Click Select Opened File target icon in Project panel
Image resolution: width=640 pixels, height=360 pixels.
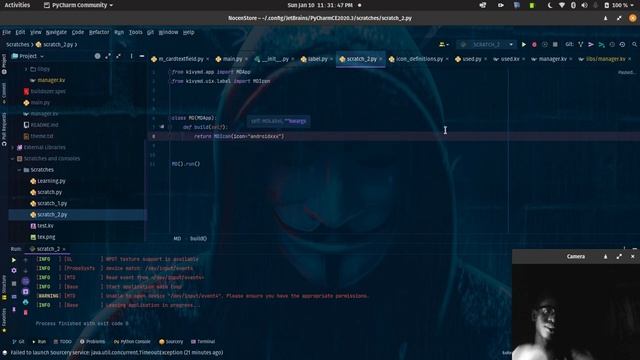click(x=97, y=56)
